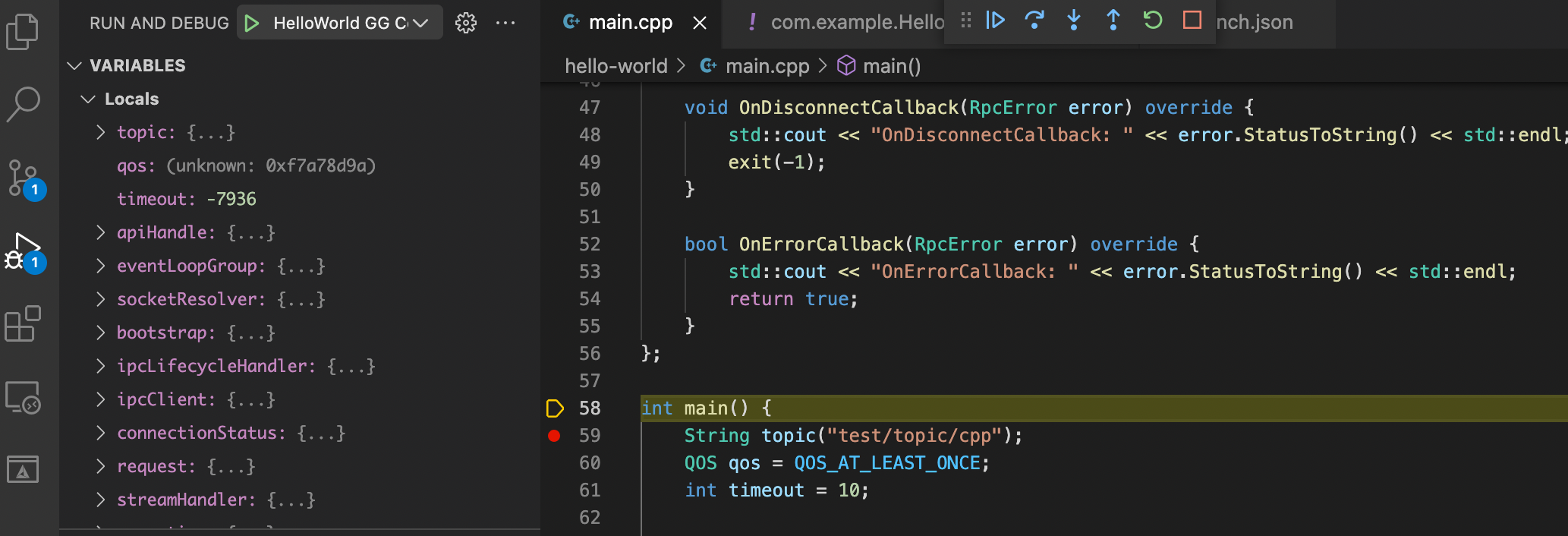Click the "test/topic/cpp" string literal

tap(914, 436)
